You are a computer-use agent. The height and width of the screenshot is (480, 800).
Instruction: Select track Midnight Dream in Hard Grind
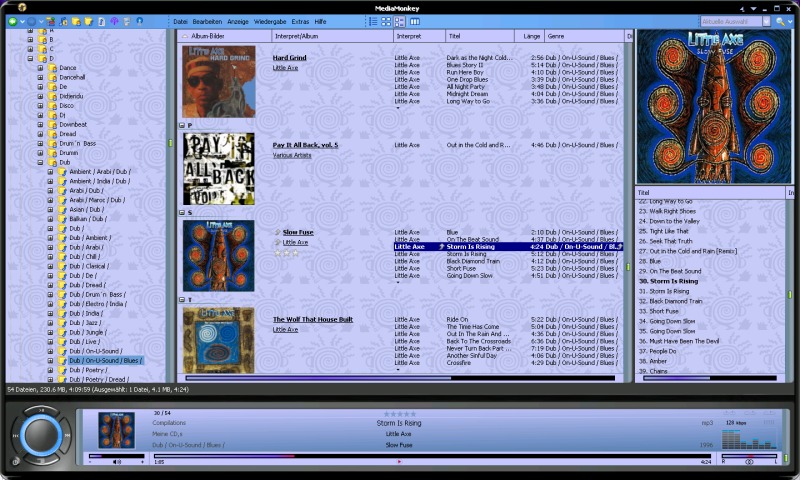pos(467,94)
